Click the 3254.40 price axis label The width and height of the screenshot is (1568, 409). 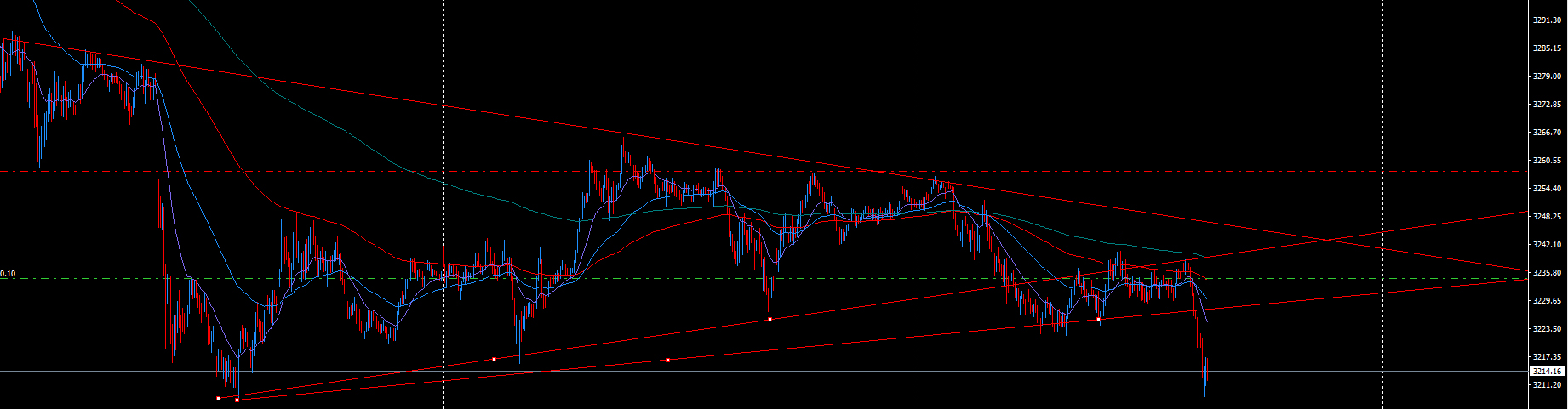1546,188
